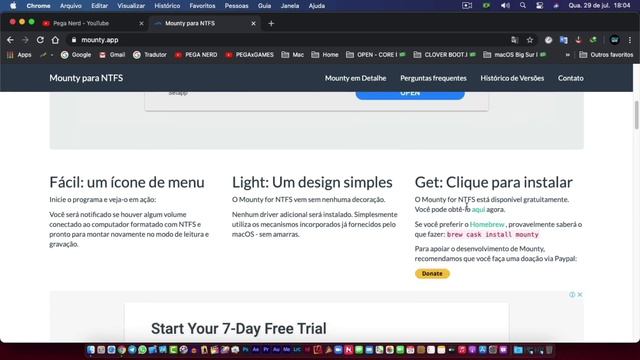
Task: Follow the Homebrew link
Action: 487,224
